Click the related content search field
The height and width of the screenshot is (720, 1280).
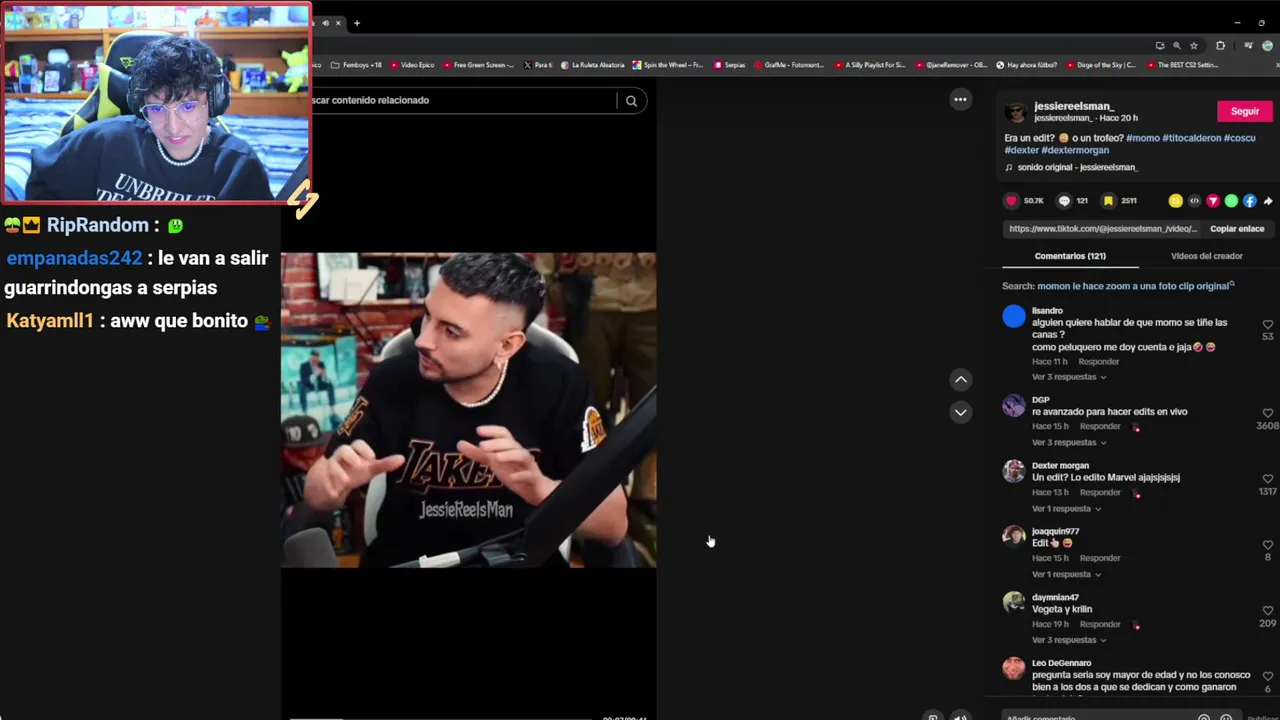(465, 100)
